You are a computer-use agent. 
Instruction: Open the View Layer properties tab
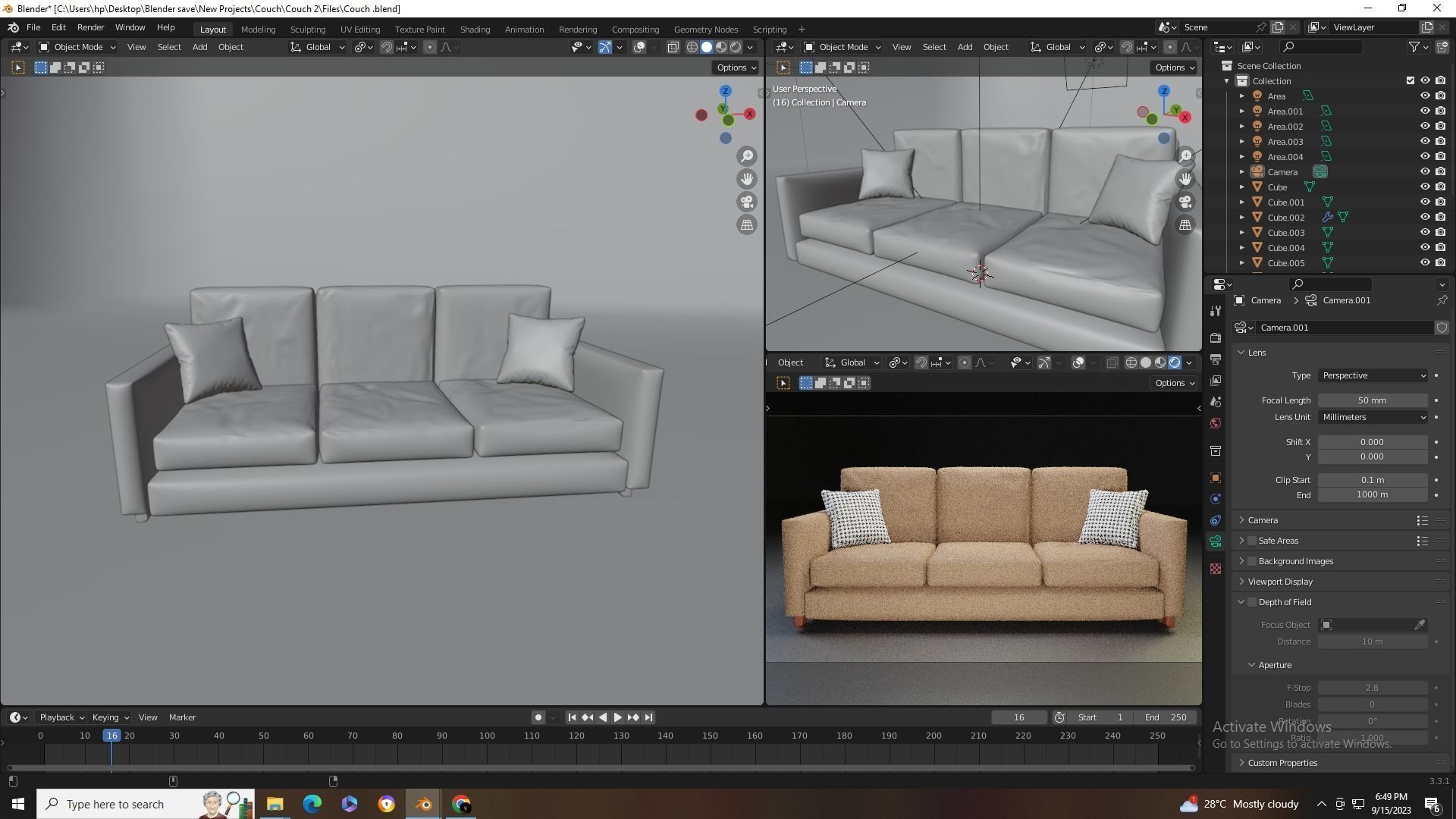[x=1216, y=380]
